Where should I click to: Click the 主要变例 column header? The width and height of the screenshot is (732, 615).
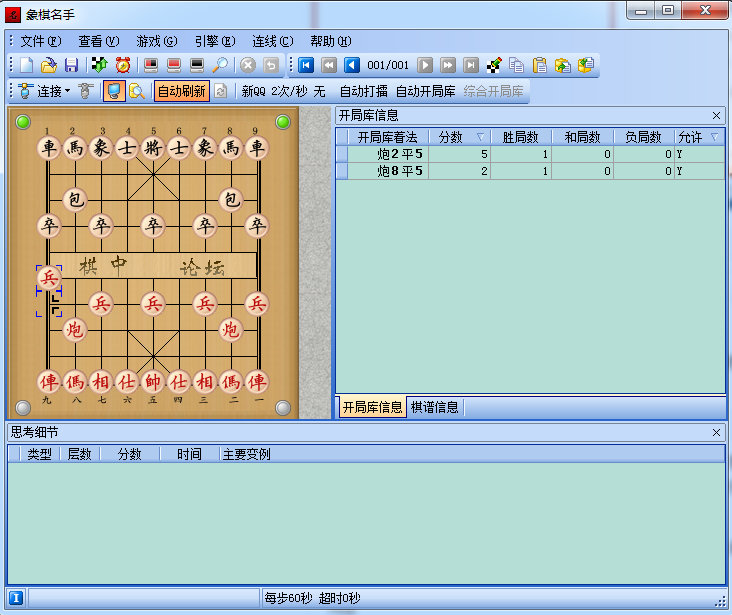(472, 454)
